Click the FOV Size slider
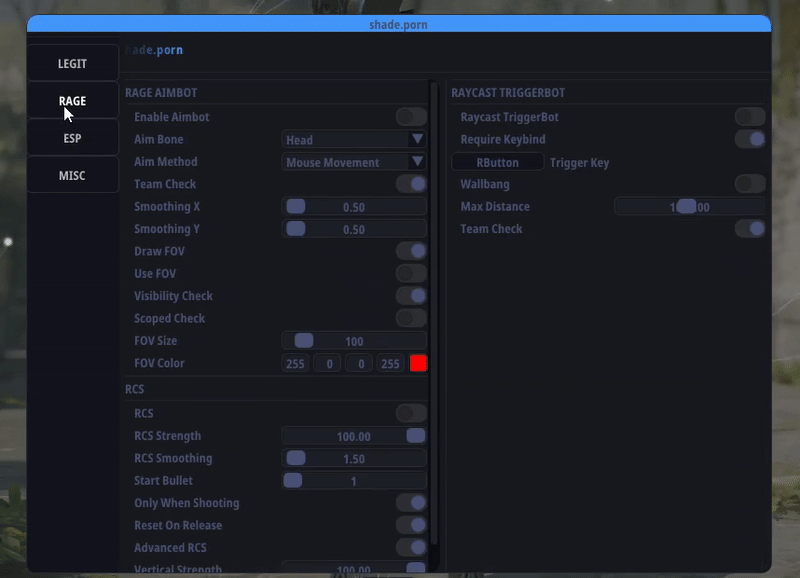This screenshot has width=800, height=578. pos(354,341)
